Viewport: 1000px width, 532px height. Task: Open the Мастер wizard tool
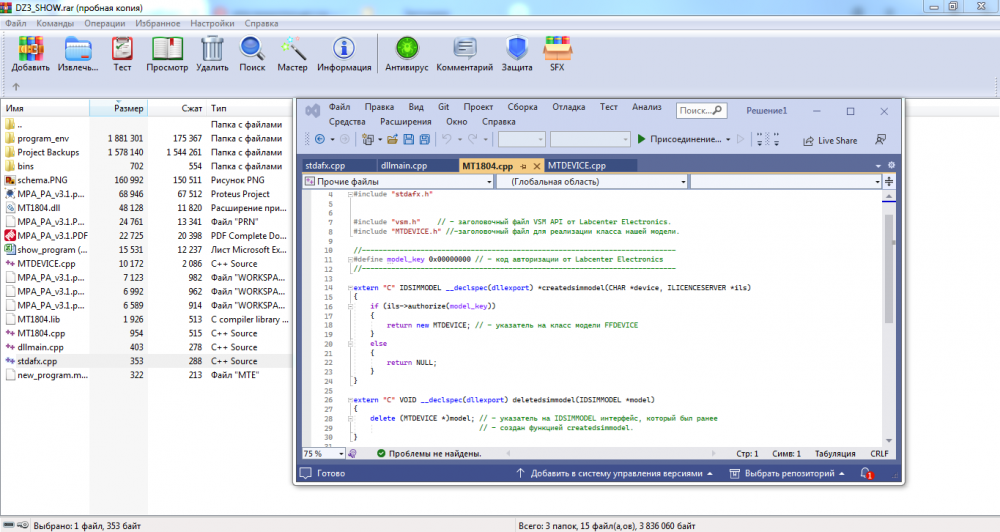pos(292,49)
